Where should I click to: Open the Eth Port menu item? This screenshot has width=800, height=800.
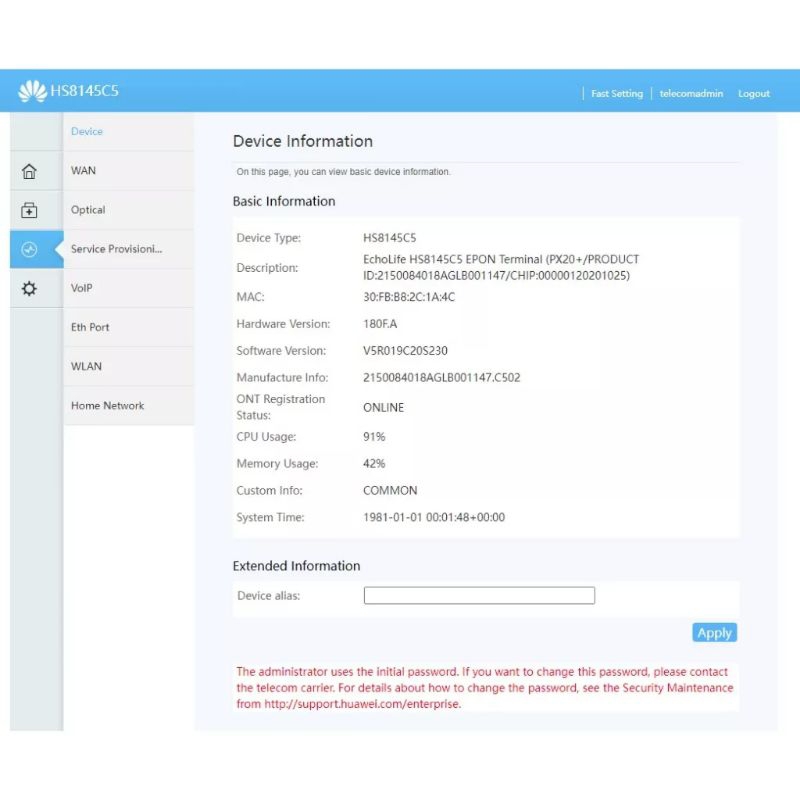(x=90, y=327)
